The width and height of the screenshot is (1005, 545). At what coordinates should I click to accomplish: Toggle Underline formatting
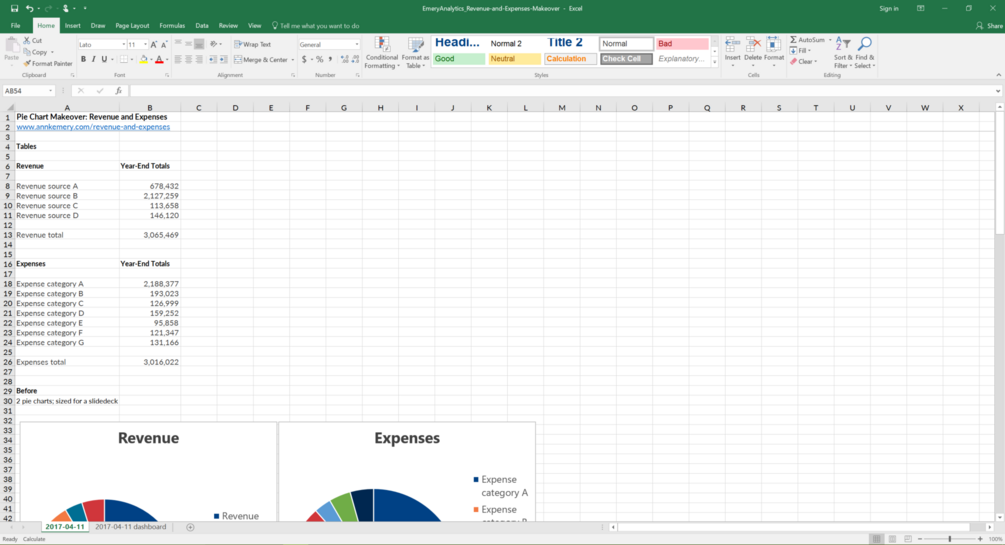(x=104, y=60)
